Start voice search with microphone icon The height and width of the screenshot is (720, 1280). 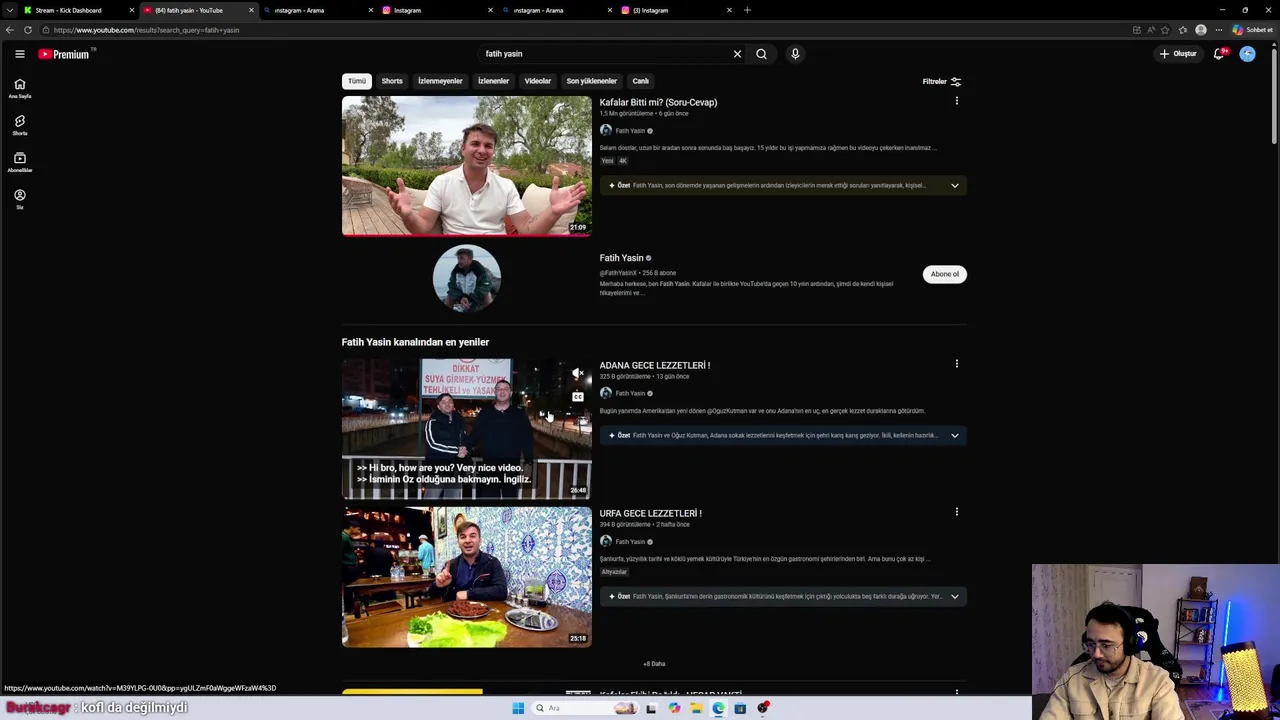tap(795, 54)
